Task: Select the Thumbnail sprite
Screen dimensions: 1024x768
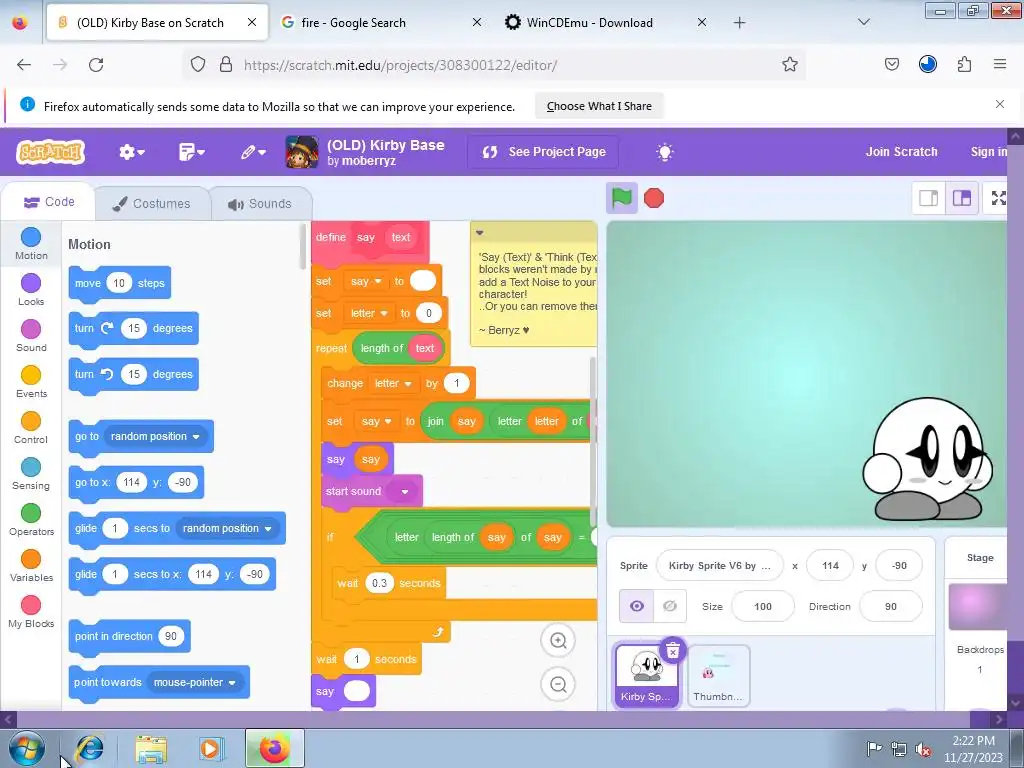Action: [718, 676]
